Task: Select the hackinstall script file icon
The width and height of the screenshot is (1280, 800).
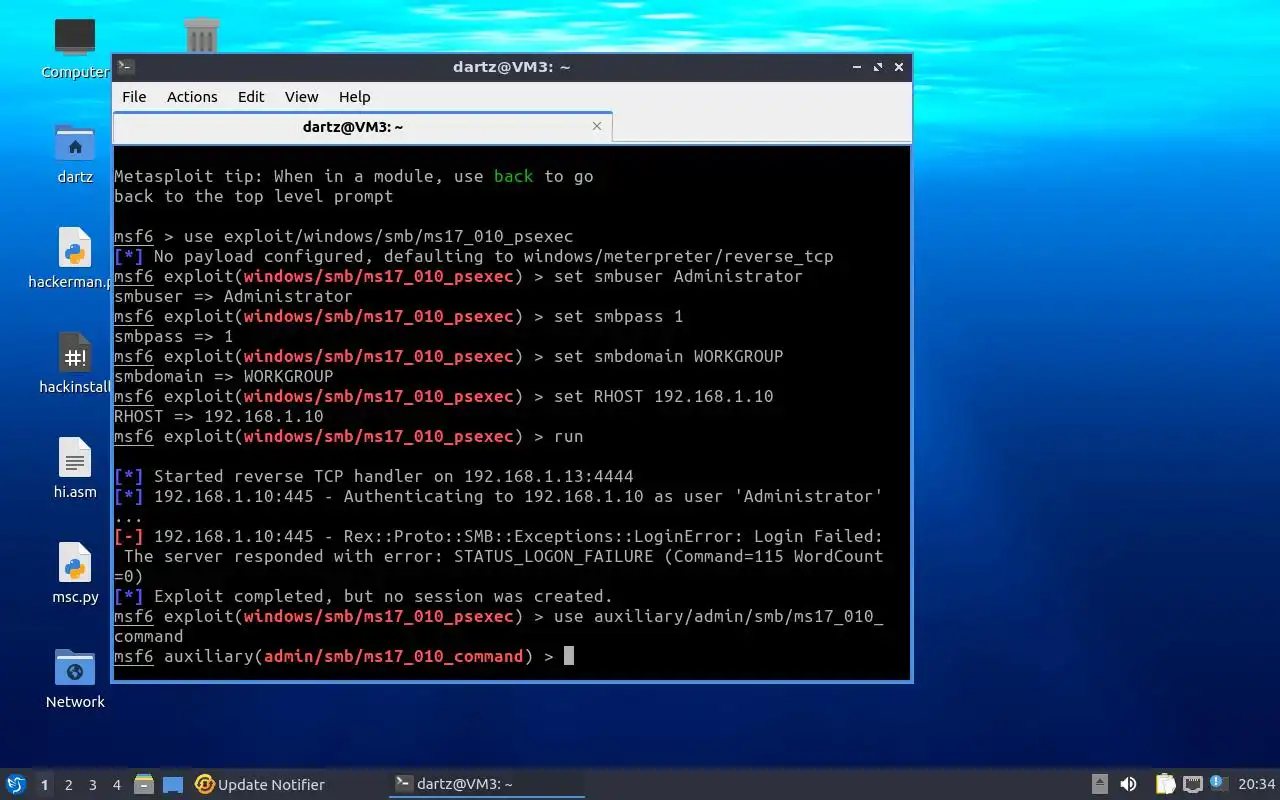Action: coord(75,353)
